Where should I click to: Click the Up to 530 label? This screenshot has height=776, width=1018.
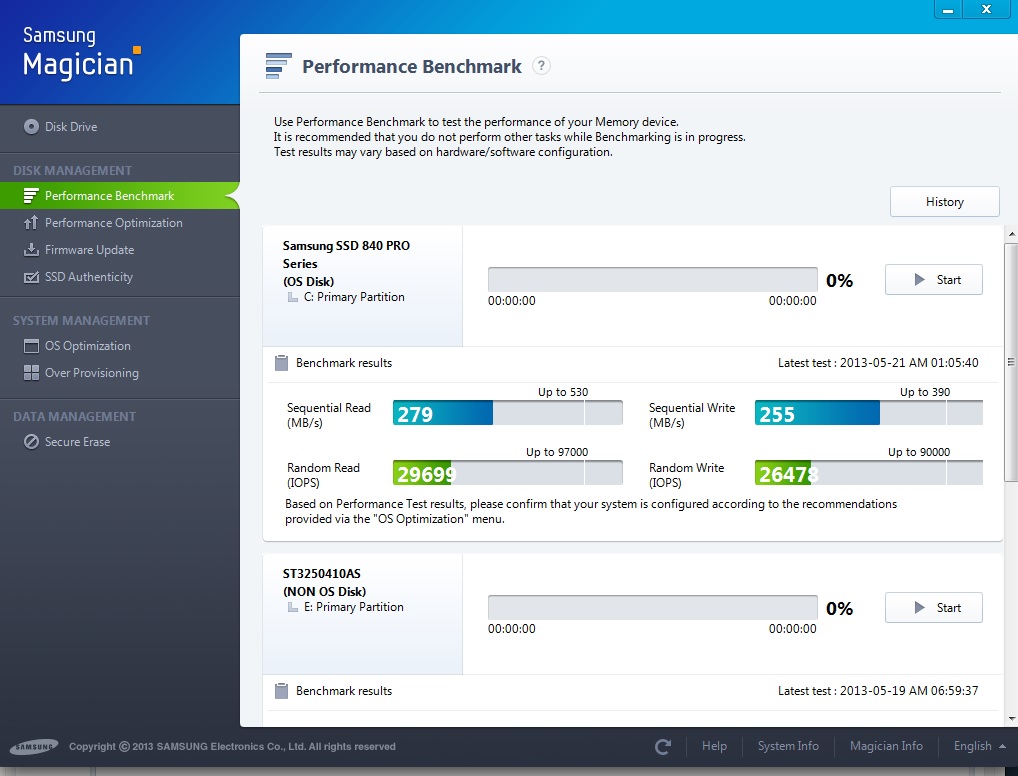tap(563, 392)
